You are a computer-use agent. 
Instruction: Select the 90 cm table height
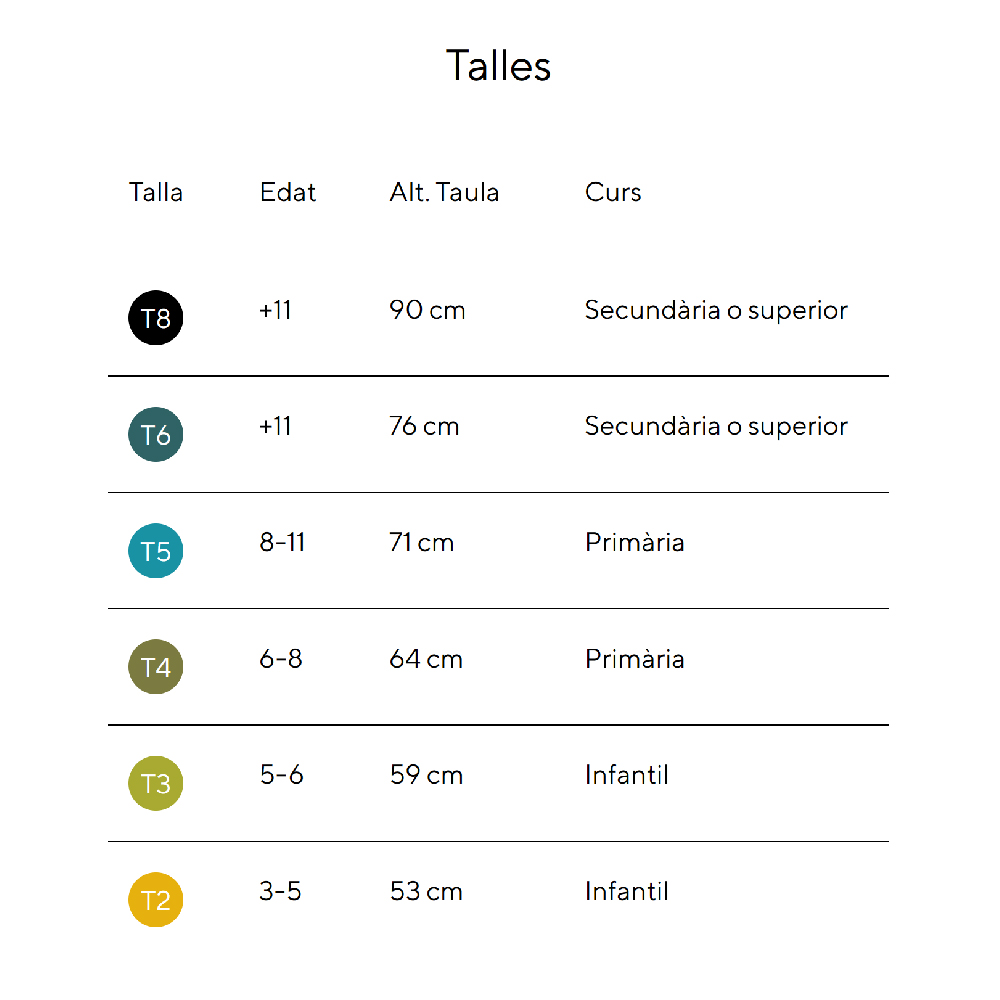tap(427, 310)
